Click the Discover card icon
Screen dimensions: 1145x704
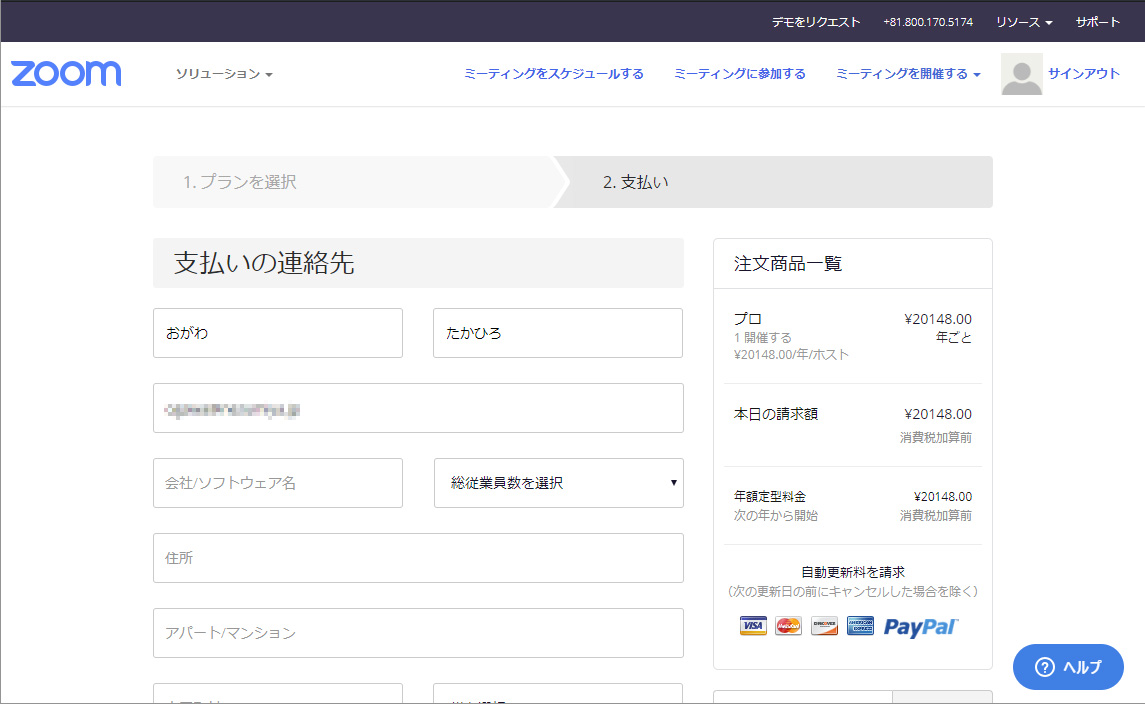point(824,626)
